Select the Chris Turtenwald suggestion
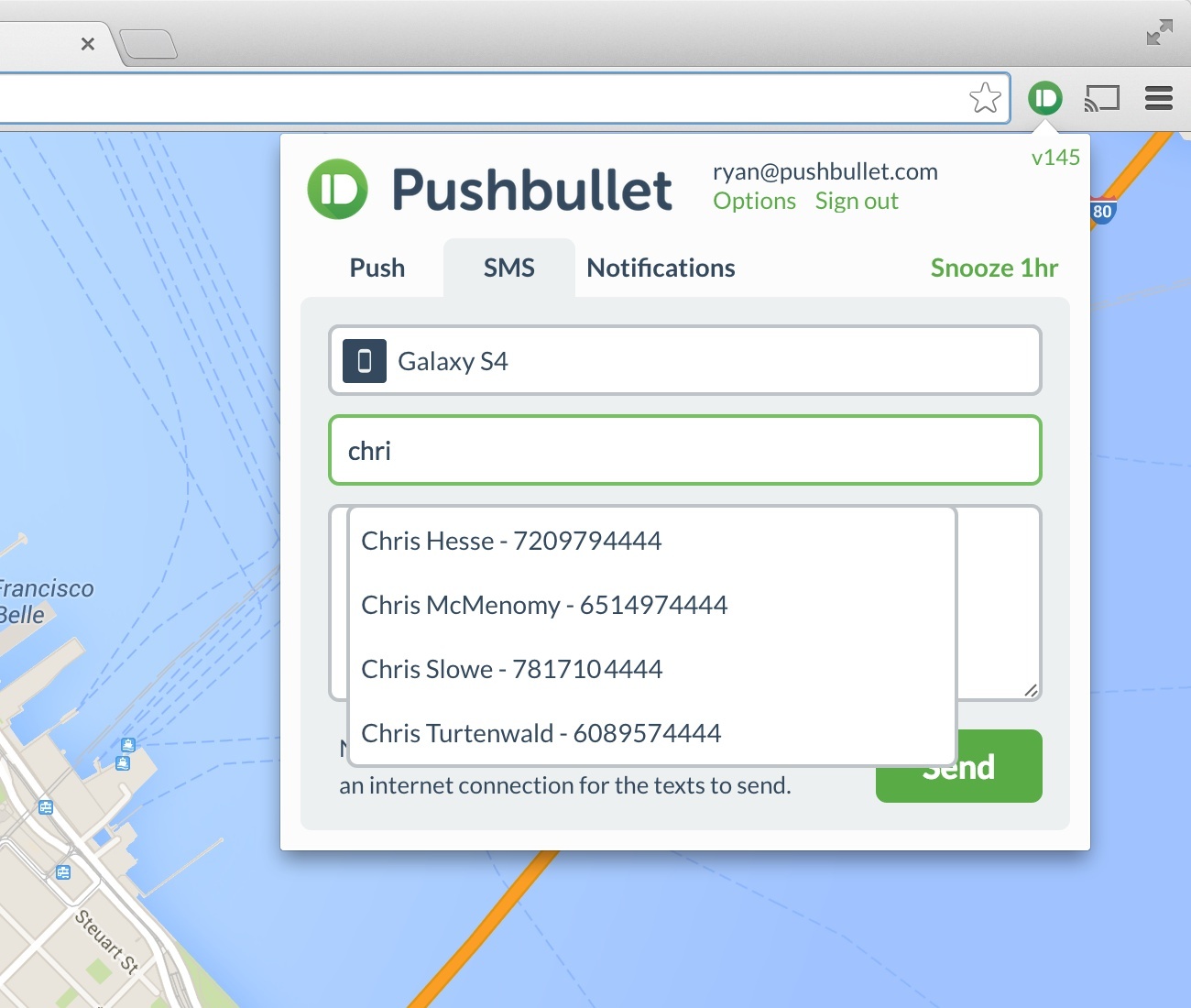Screen dimensions: 1191x1008 pyautogui.click(x=541, y=733)
